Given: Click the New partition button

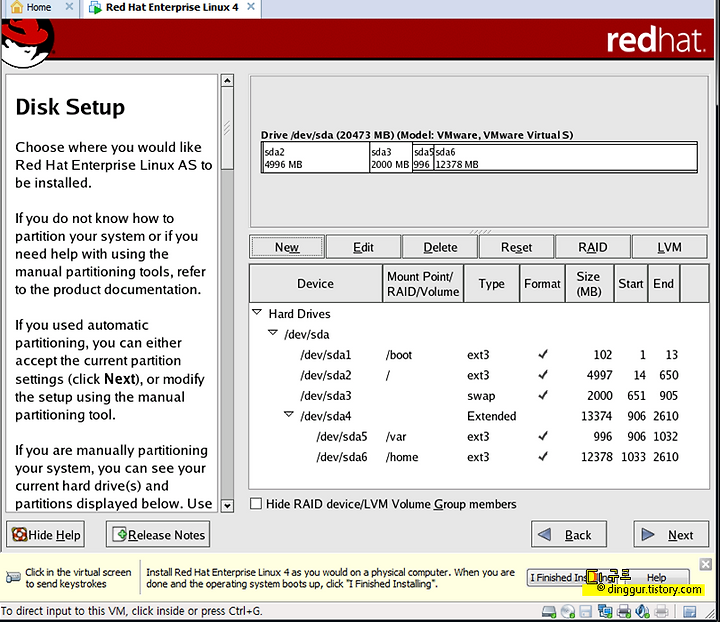Looking at the screenshot, I should [287, 247].
